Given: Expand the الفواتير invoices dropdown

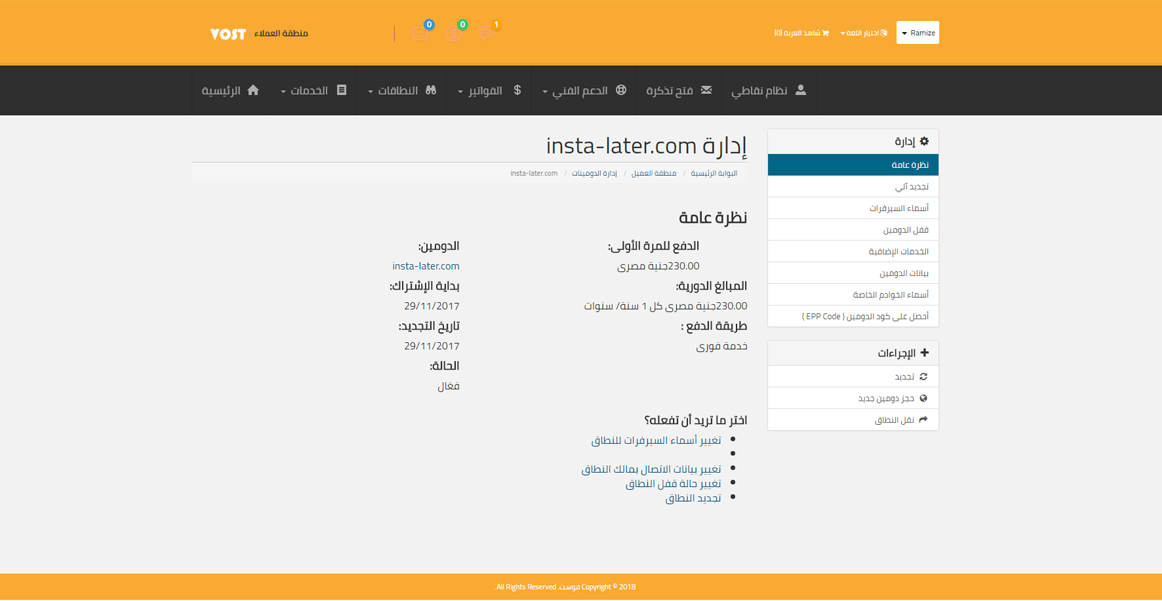Looking at the screenshot, I should coord(489,90).
